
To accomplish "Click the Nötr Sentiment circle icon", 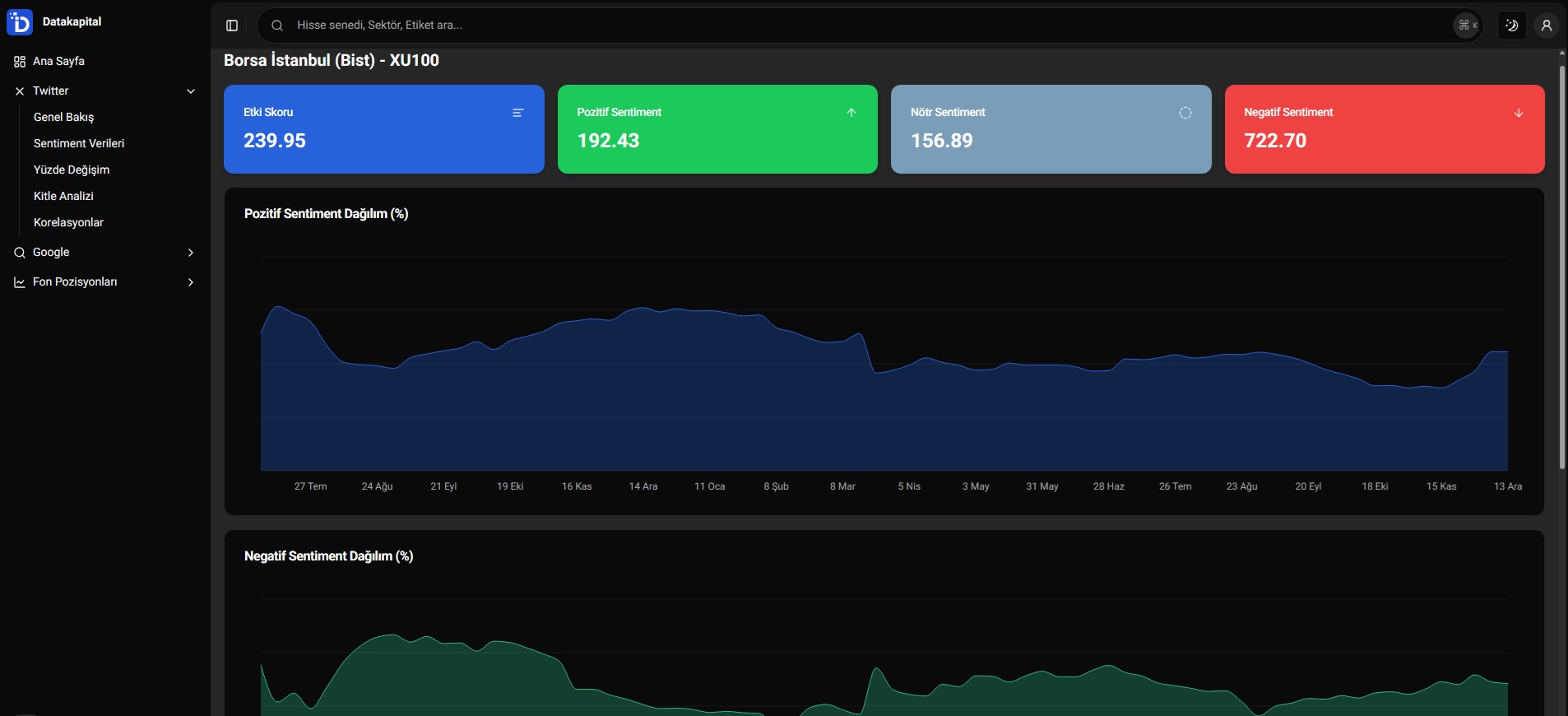I will (1185, 113).
